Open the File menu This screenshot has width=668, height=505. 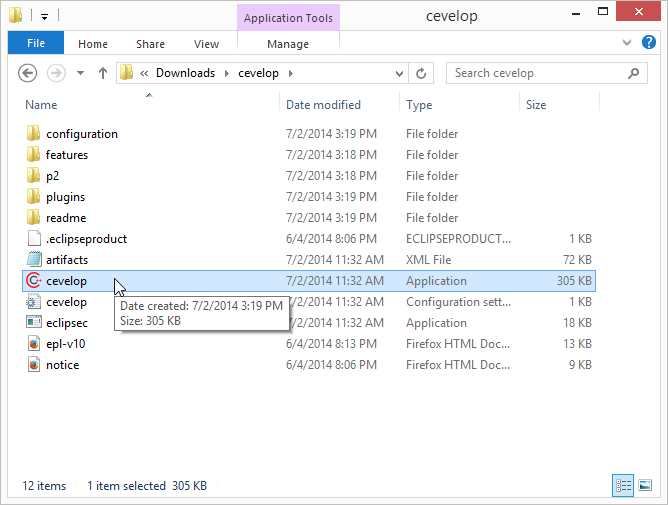(36, 43)
